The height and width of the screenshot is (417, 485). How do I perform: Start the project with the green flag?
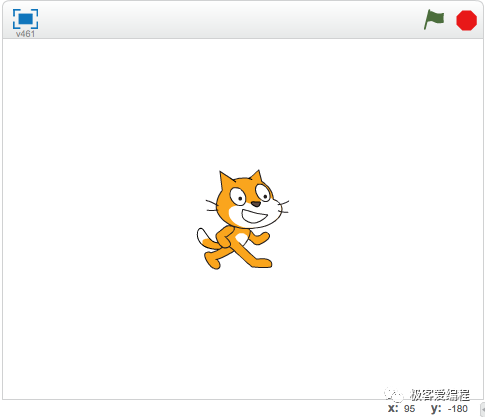434,20
